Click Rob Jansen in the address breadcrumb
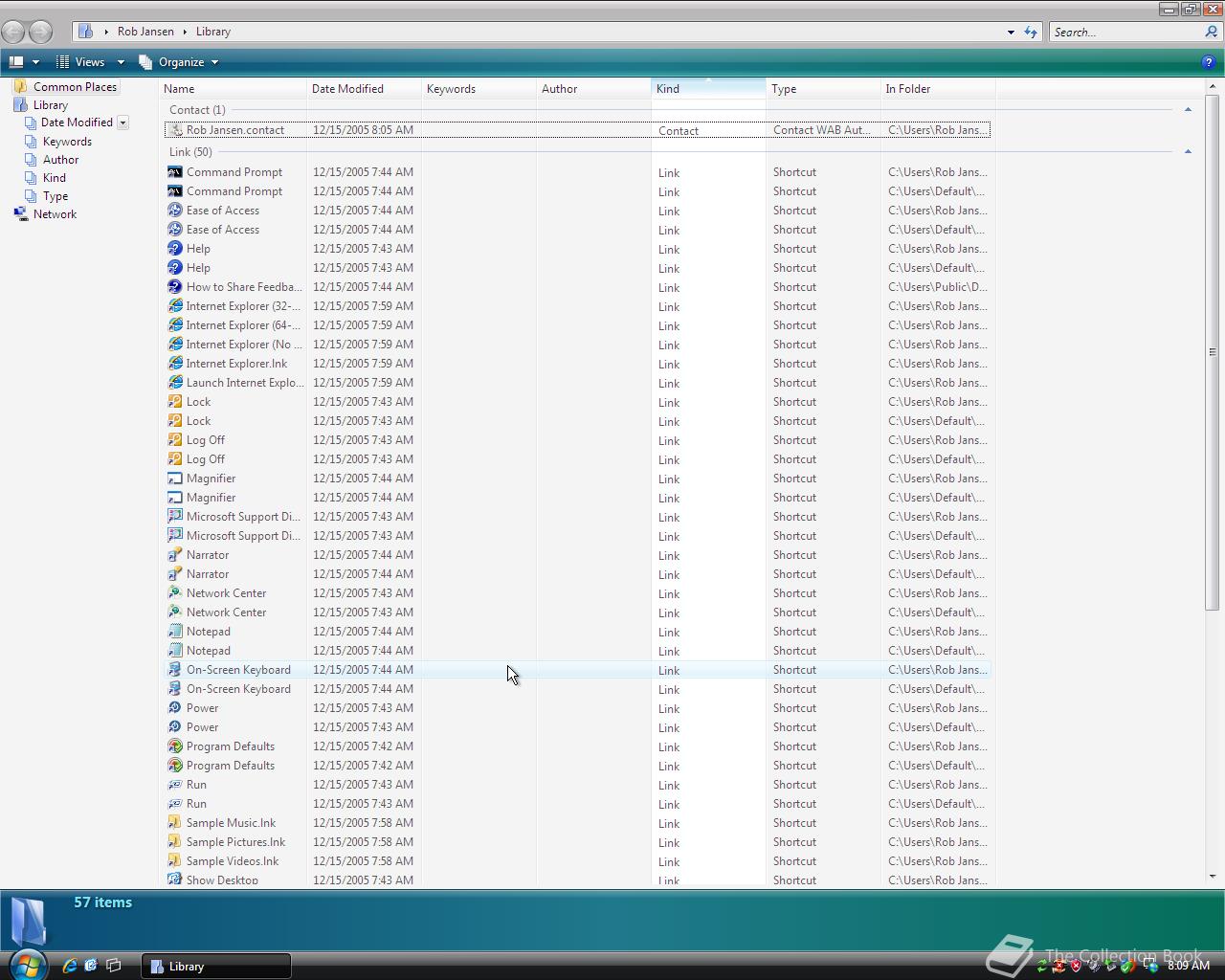The image size is (1225, 980). (145, 32)
